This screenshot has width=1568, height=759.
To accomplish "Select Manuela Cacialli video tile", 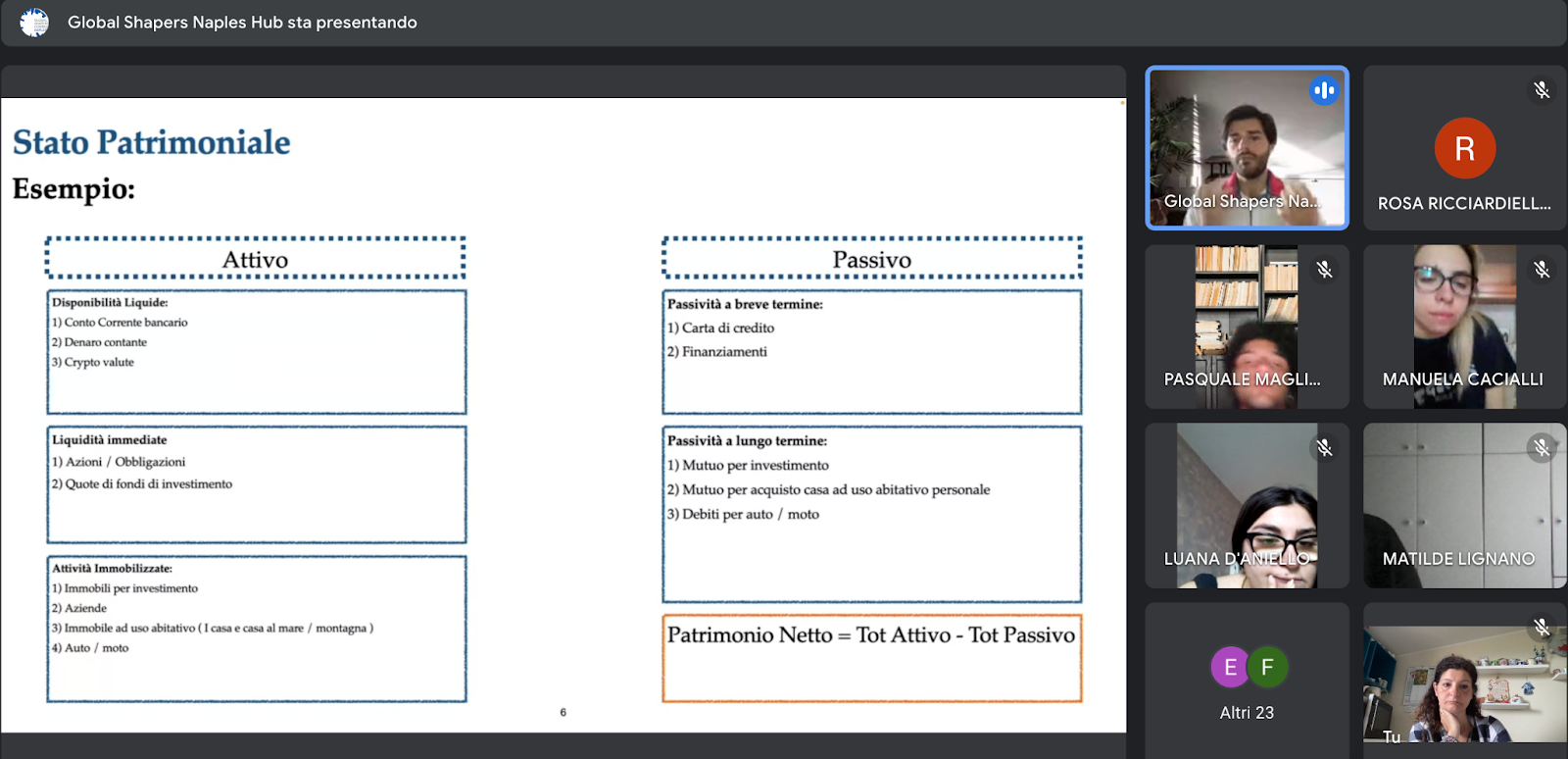I will click(1464, 327).
